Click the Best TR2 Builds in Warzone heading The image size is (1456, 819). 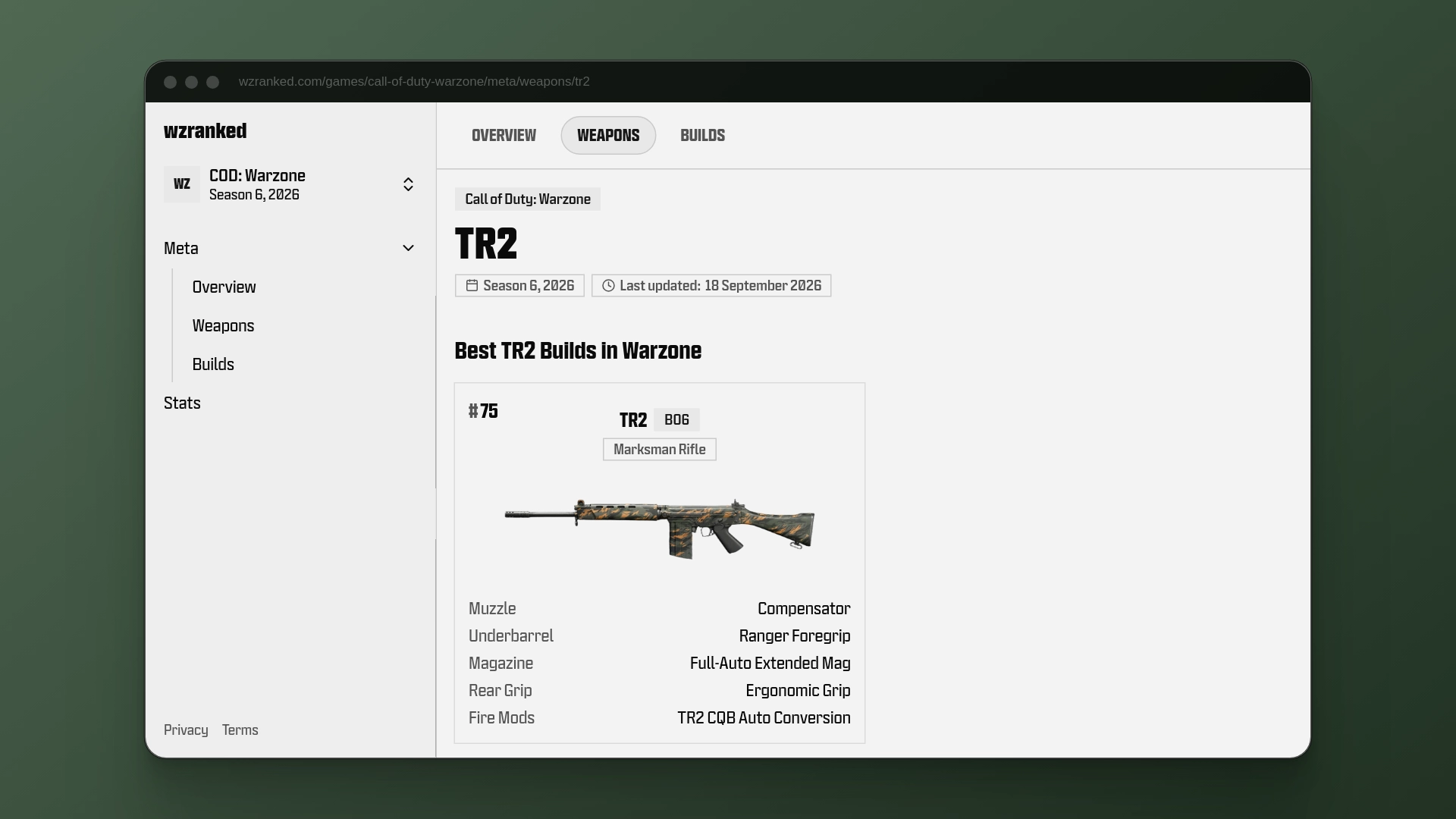[578, 350]
